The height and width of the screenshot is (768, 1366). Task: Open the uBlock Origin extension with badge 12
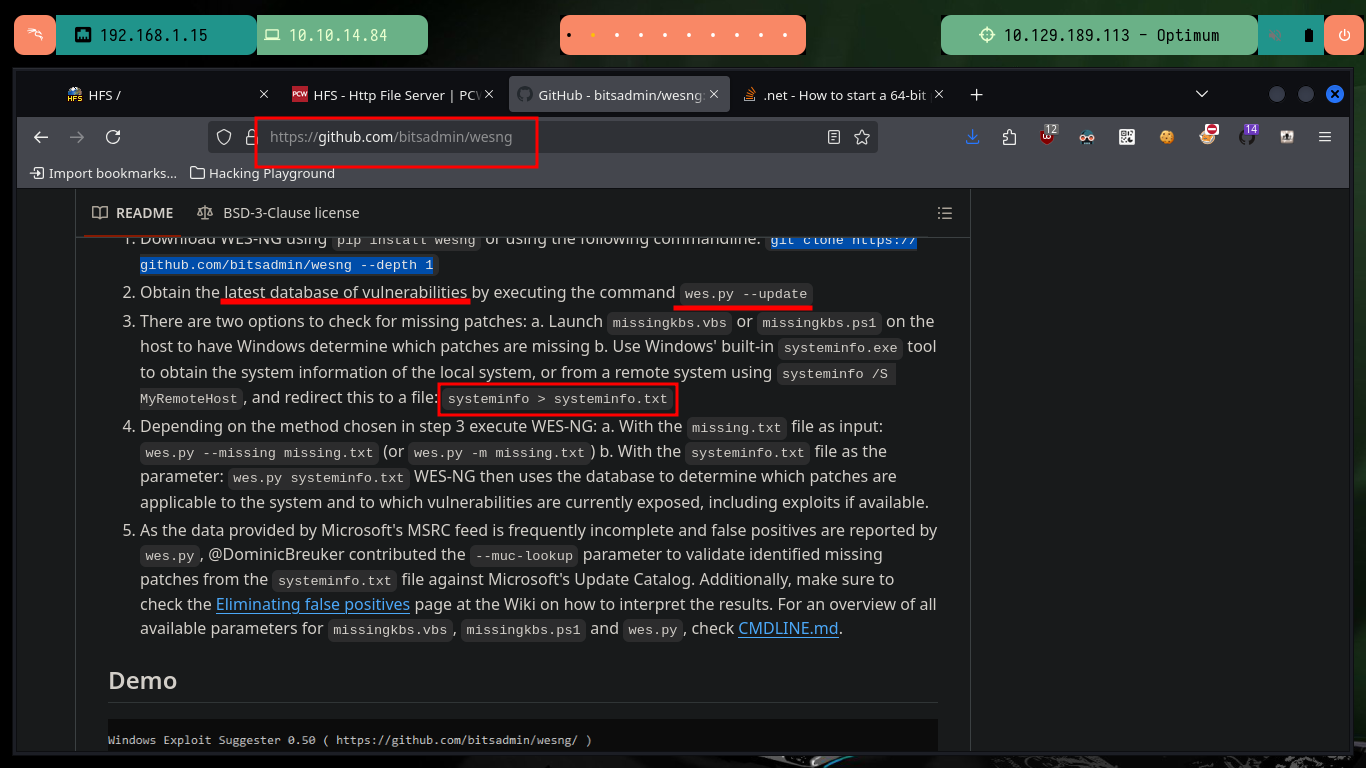pos(1047,137)
